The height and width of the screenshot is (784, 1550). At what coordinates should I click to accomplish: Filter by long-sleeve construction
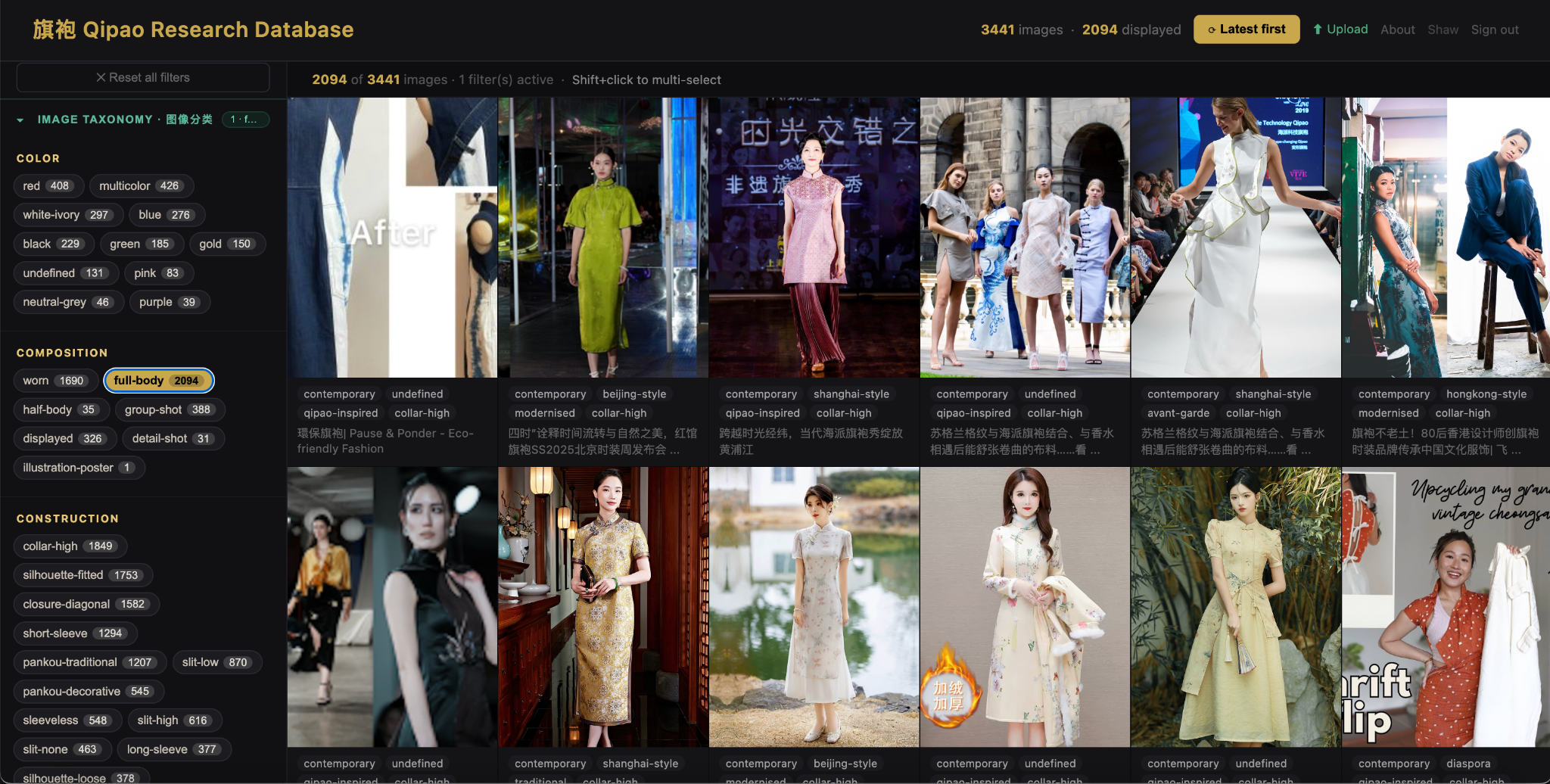[x=174, y=749]
